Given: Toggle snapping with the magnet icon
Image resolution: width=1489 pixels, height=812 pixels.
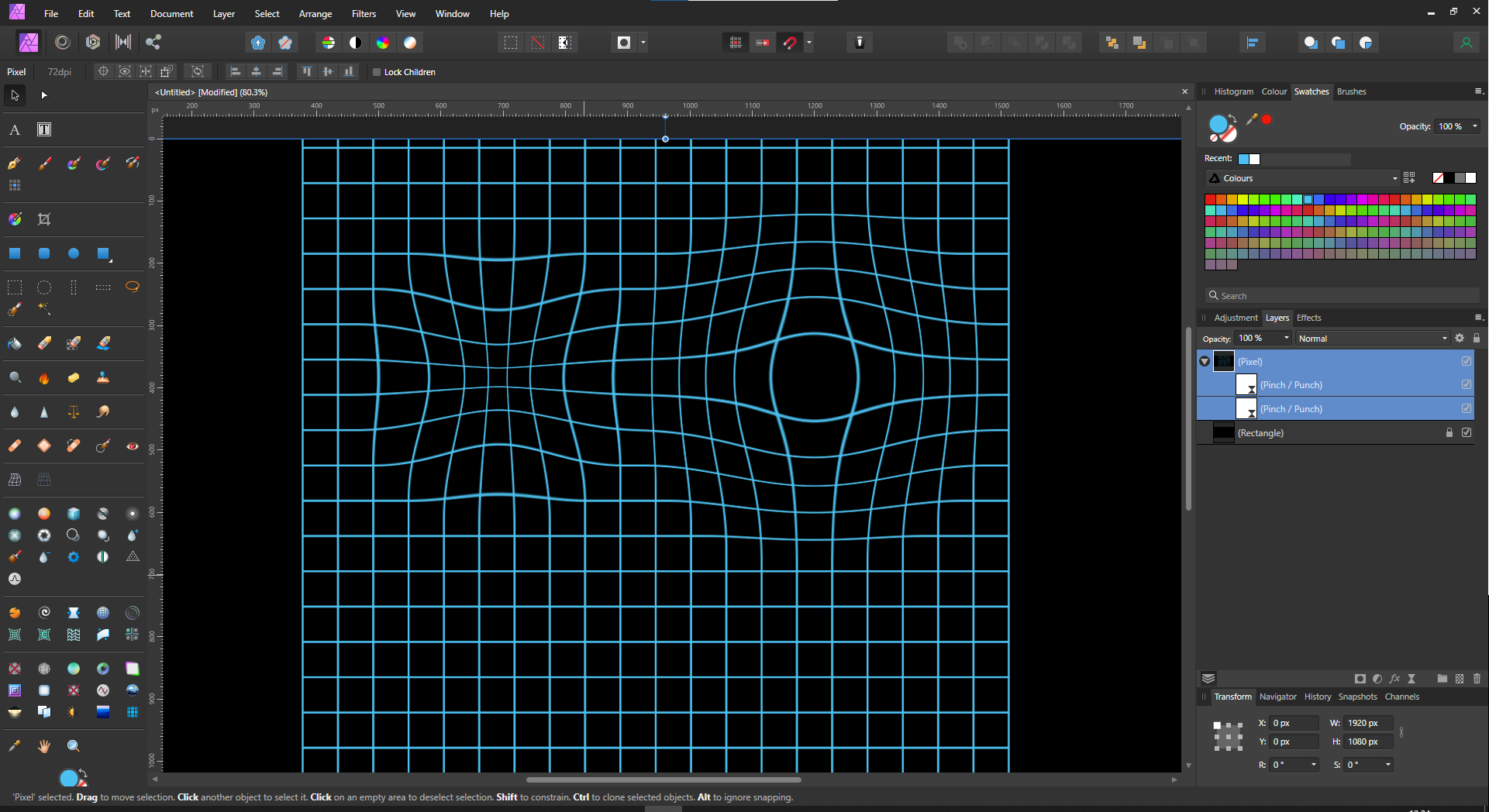Looking at the screenshot, I should 790,43.
